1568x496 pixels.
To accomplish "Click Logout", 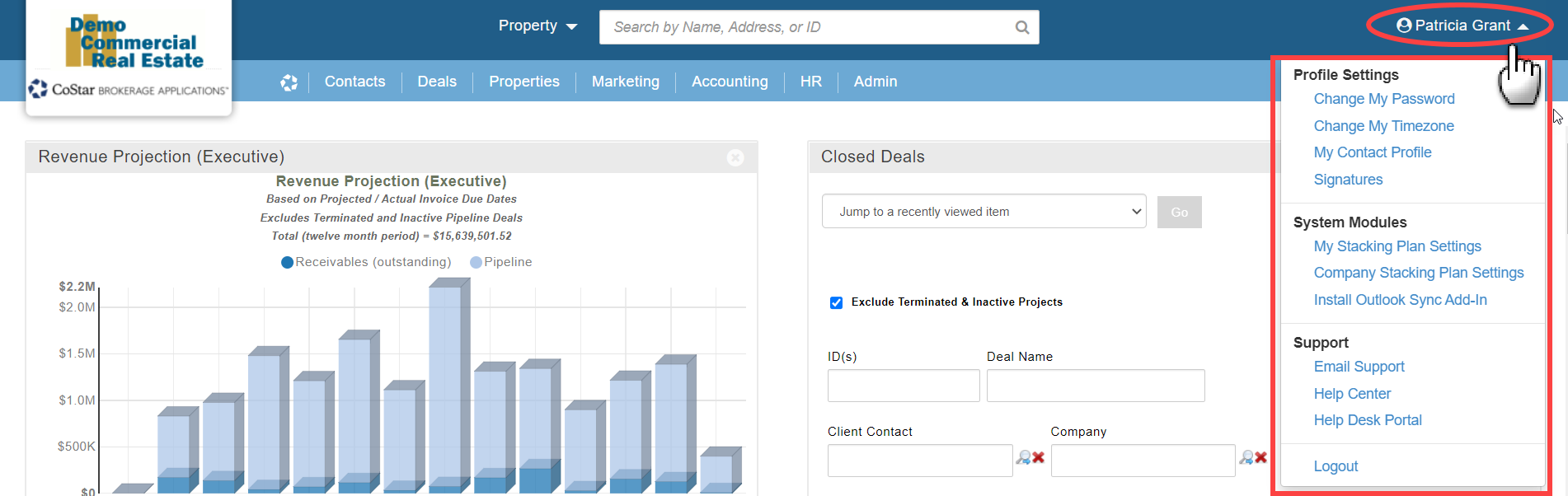I will pyautogui.click(x=1336, y=466).
